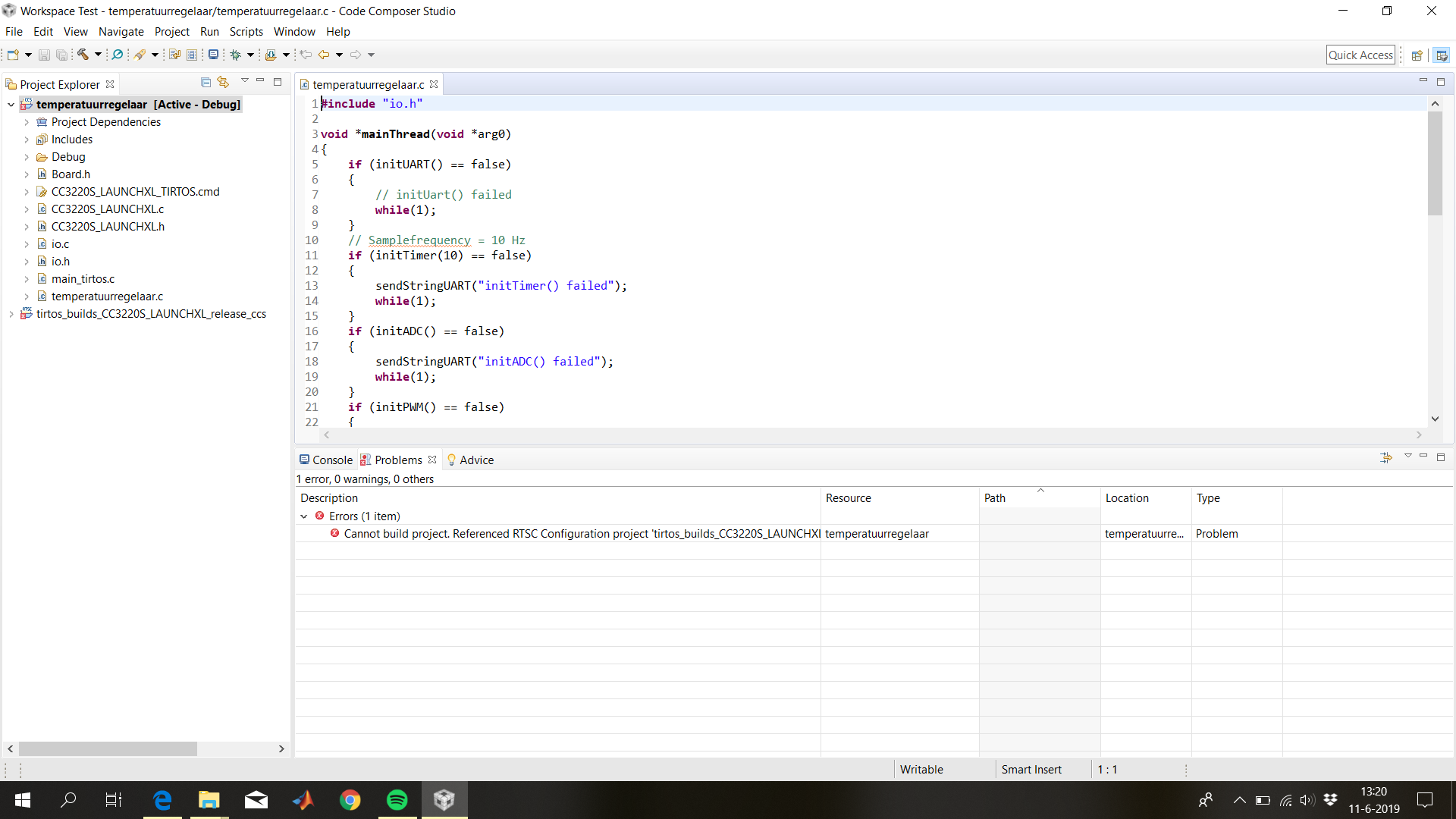The width and height of the screenshot is (1456, 819).
Task: Click the magnifier Search toolbar icon
Action: coord(118,55)
